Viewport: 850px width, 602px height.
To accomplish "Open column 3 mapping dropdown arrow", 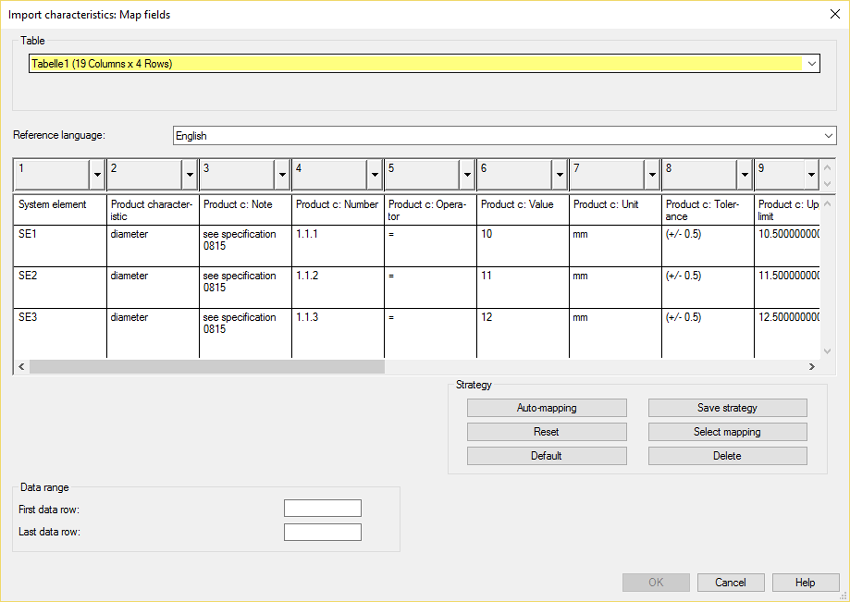I will click(x=282, y=174).
